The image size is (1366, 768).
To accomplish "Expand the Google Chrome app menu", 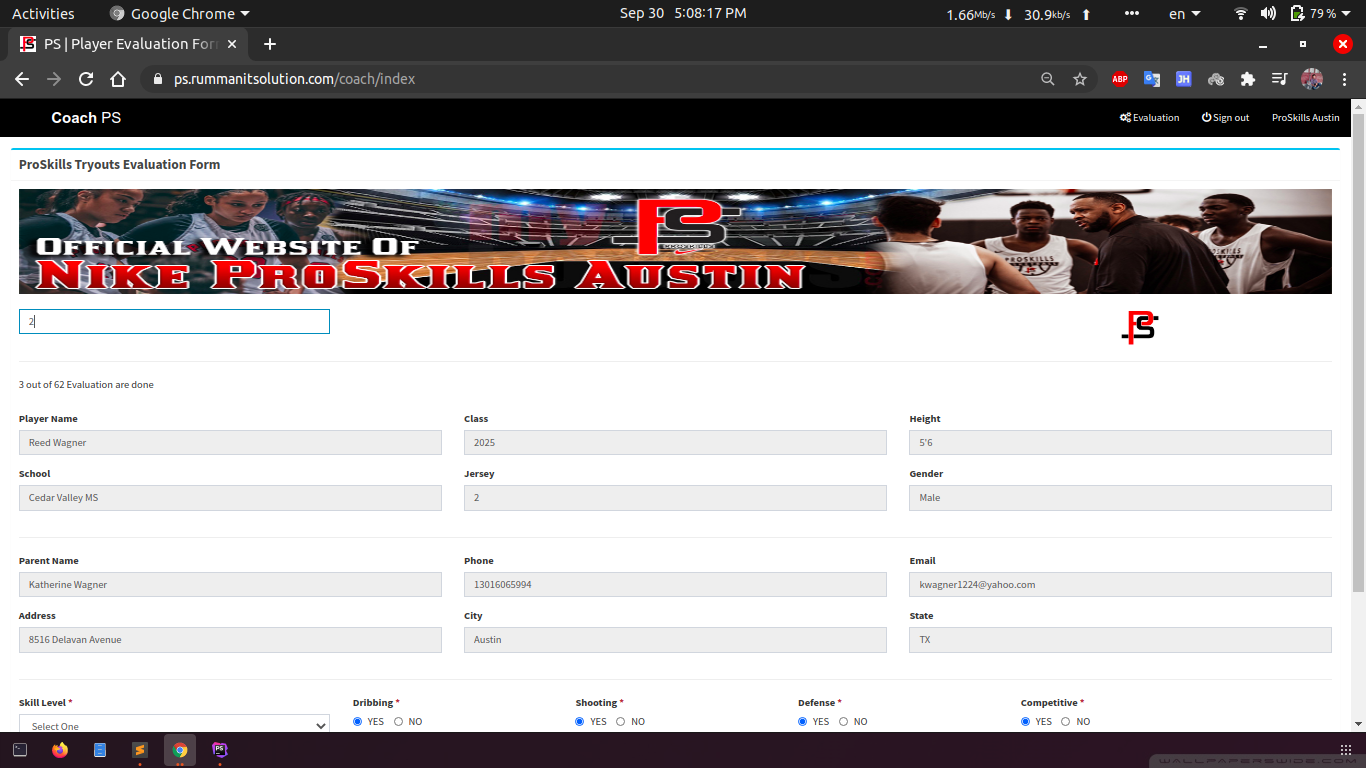I will (180, 14).
